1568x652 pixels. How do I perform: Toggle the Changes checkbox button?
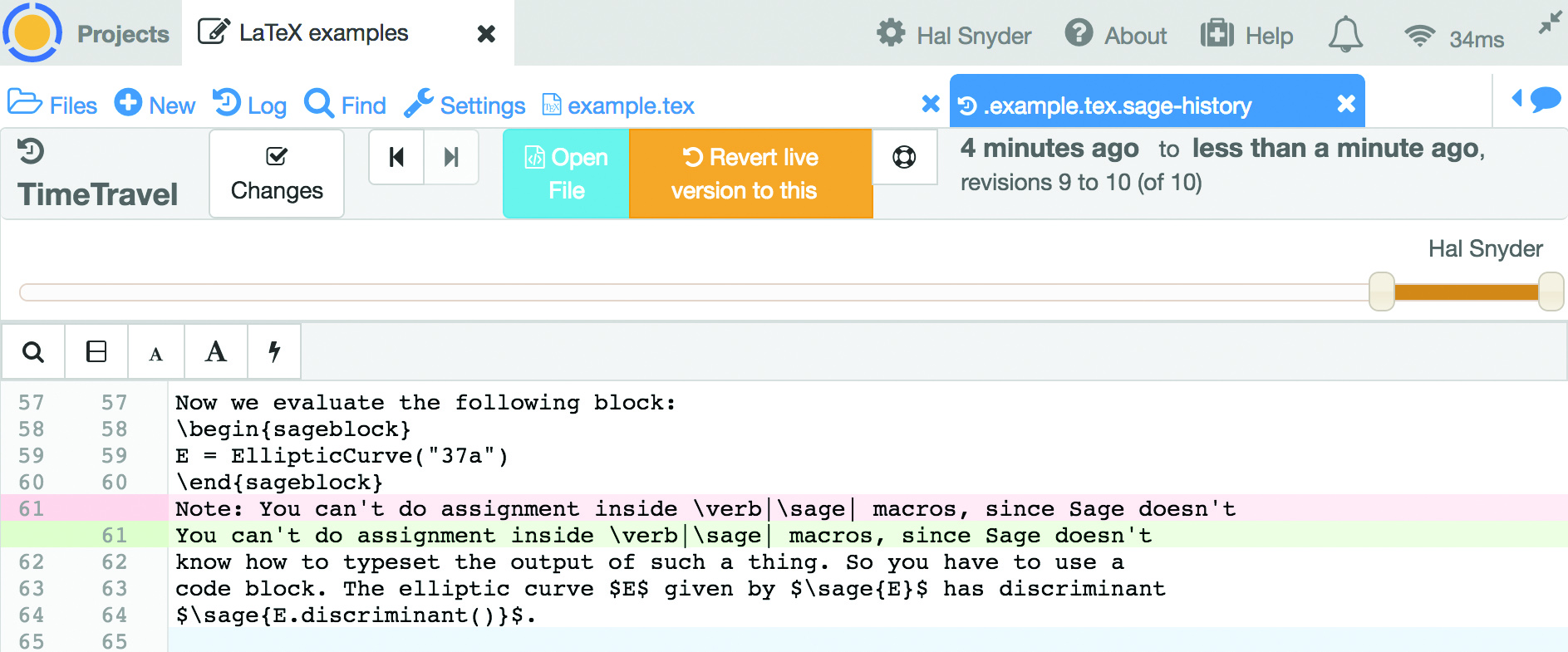pyautogui.click(x=277, y=174)
